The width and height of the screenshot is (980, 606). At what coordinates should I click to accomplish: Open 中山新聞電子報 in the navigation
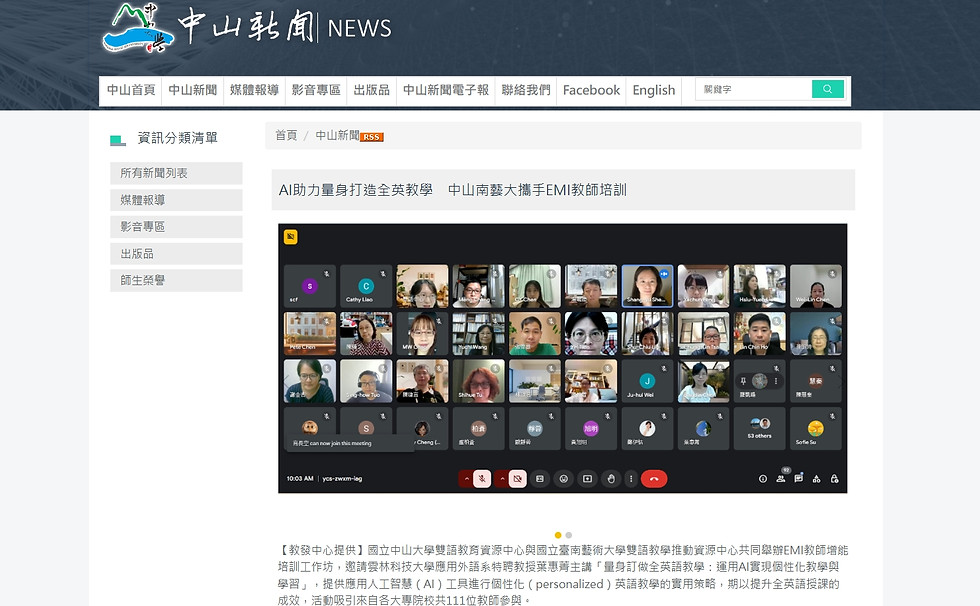pos(446,90)
